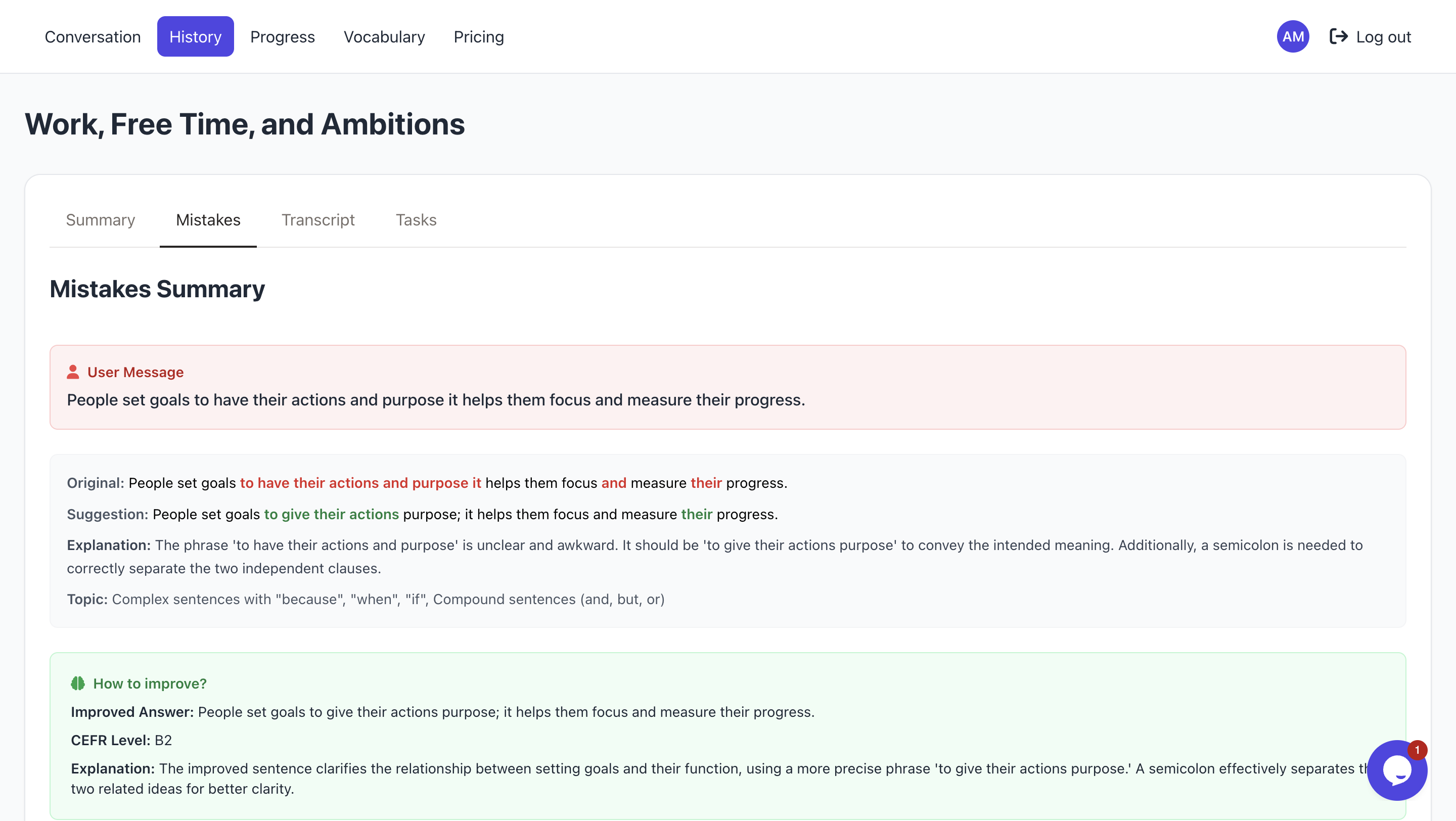Click the Mistakes Summary heading
1456x821 pixels.
[157, 289]
